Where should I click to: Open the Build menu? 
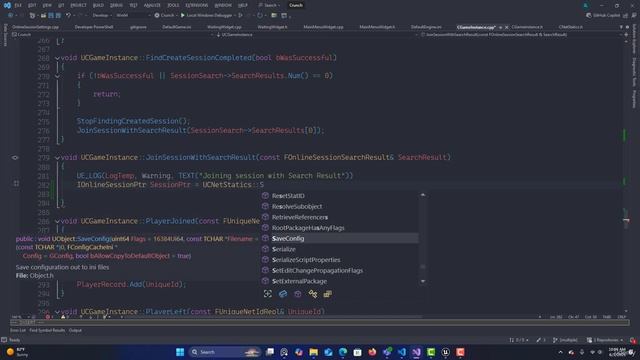(x=98, y=5)
